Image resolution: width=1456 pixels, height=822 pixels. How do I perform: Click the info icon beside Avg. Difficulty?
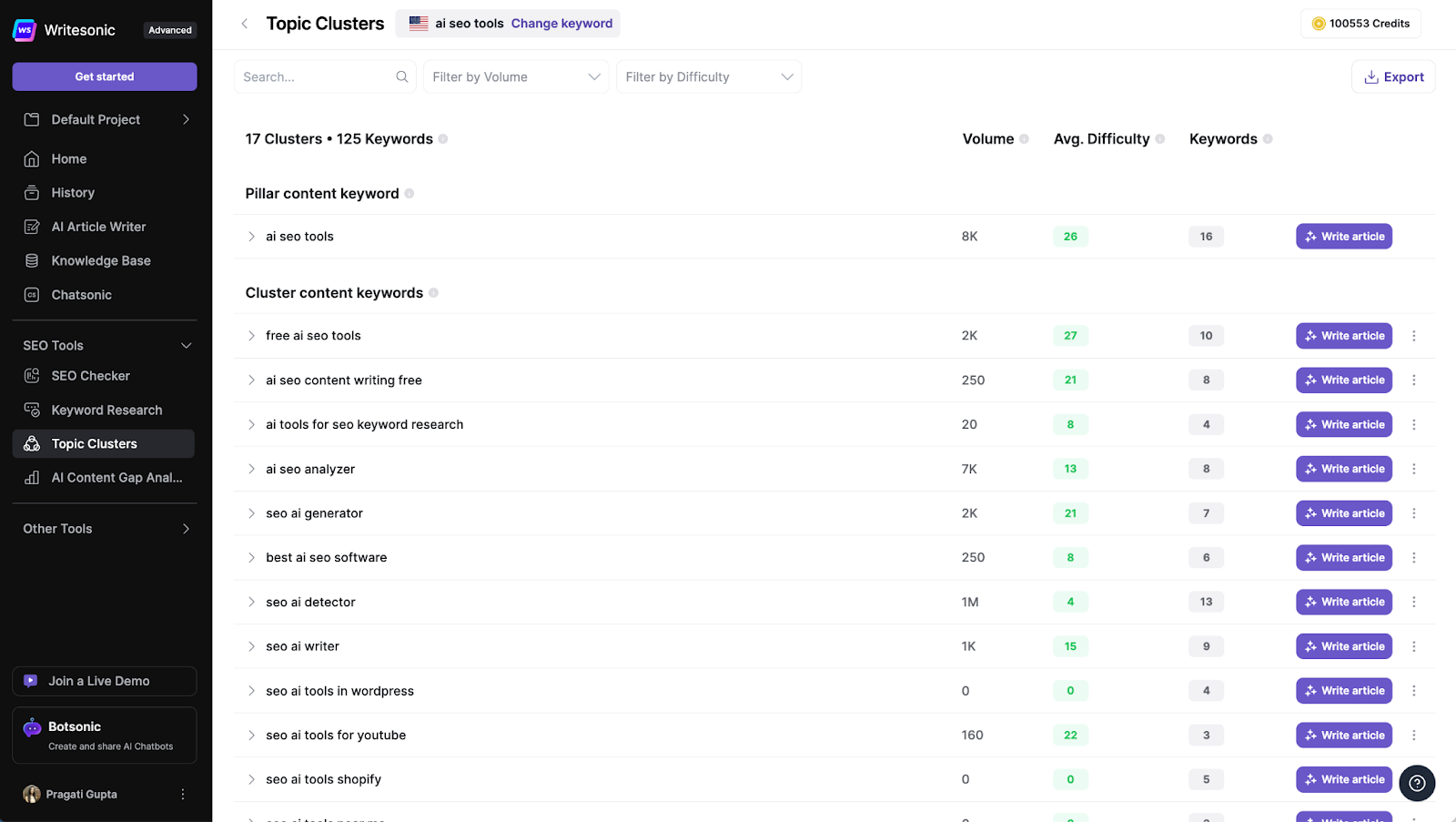click(1160, 139)
